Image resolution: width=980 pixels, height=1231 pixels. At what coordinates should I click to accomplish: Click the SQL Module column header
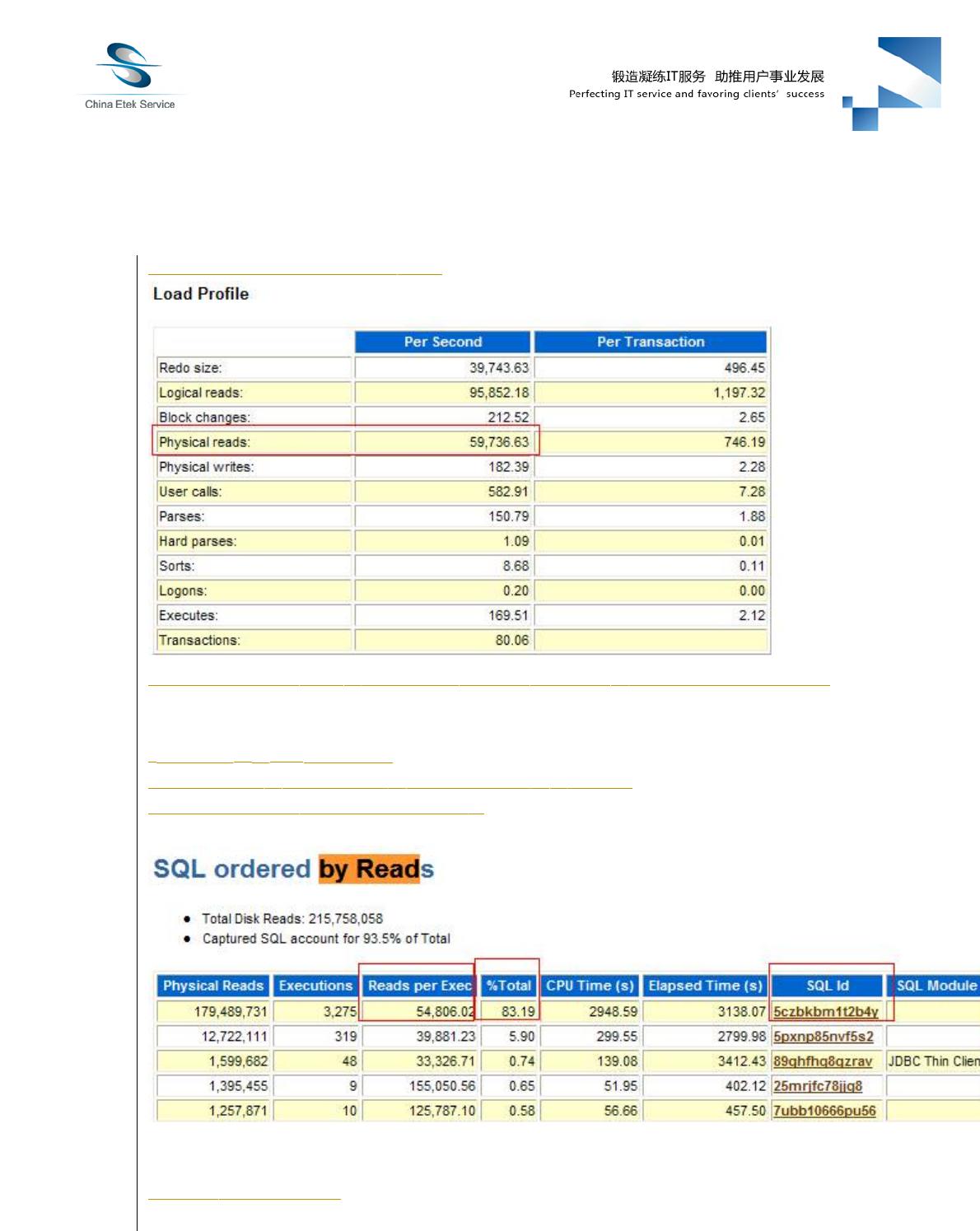[x=934, y=986]
